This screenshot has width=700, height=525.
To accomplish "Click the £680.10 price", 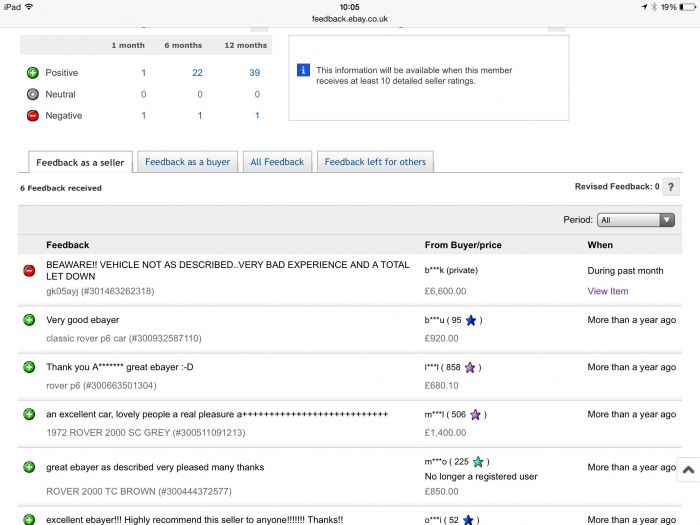I will coord(441,385).
